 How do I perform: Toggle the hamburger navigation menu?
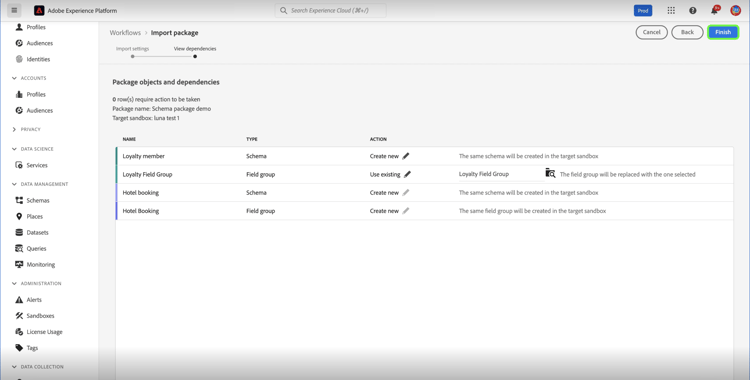[x=14, y=10]
